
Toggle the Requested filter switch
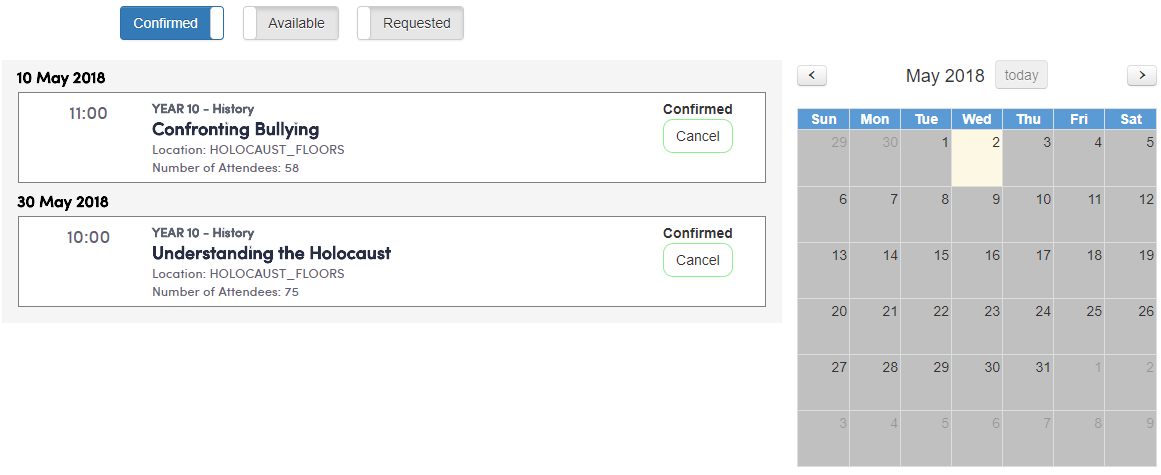pyautogui.click(x=410, y=23)
